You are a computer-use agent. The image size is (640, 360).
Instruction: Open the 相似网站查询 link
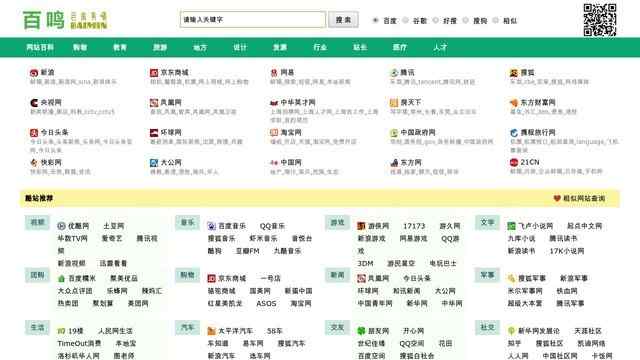click(584, 198)
